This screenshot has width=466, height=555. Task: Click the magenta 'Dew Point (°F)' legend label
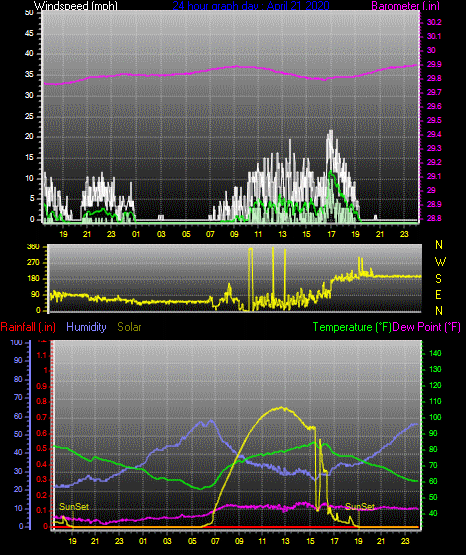427,327
